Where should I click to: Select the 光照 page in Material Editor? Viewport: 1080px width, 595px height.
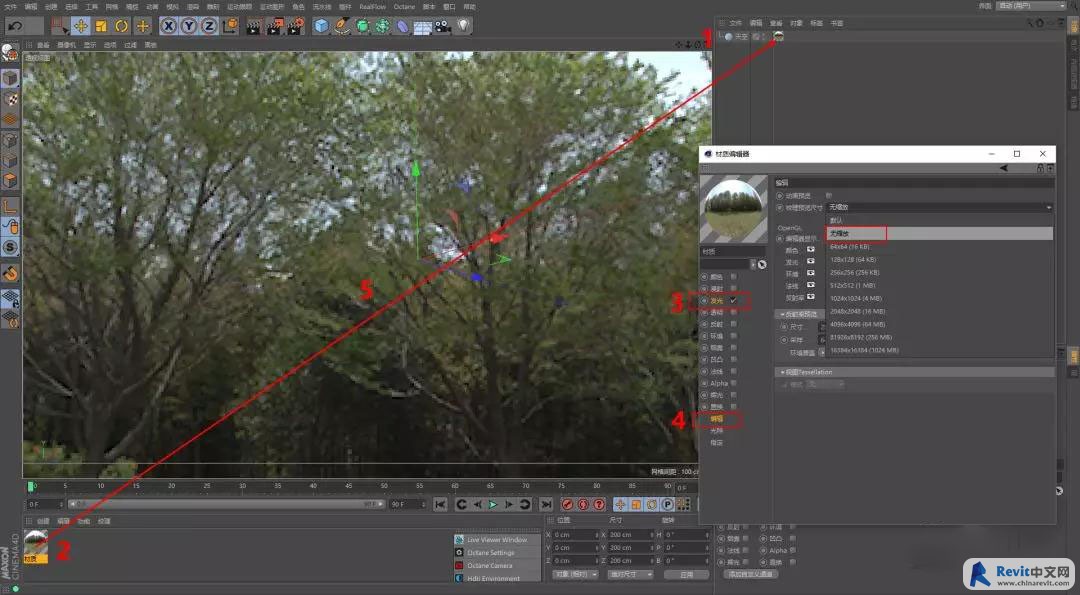[717, 430]
